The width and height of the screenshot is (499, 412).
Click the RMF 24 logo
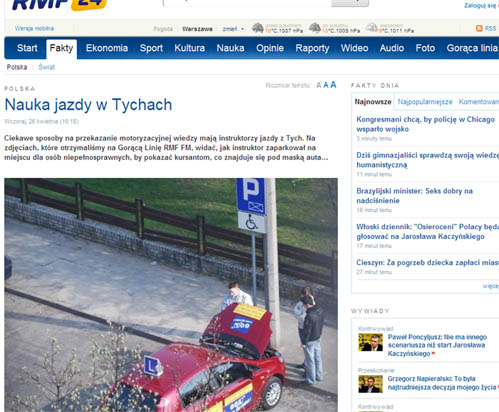[59, 5]
